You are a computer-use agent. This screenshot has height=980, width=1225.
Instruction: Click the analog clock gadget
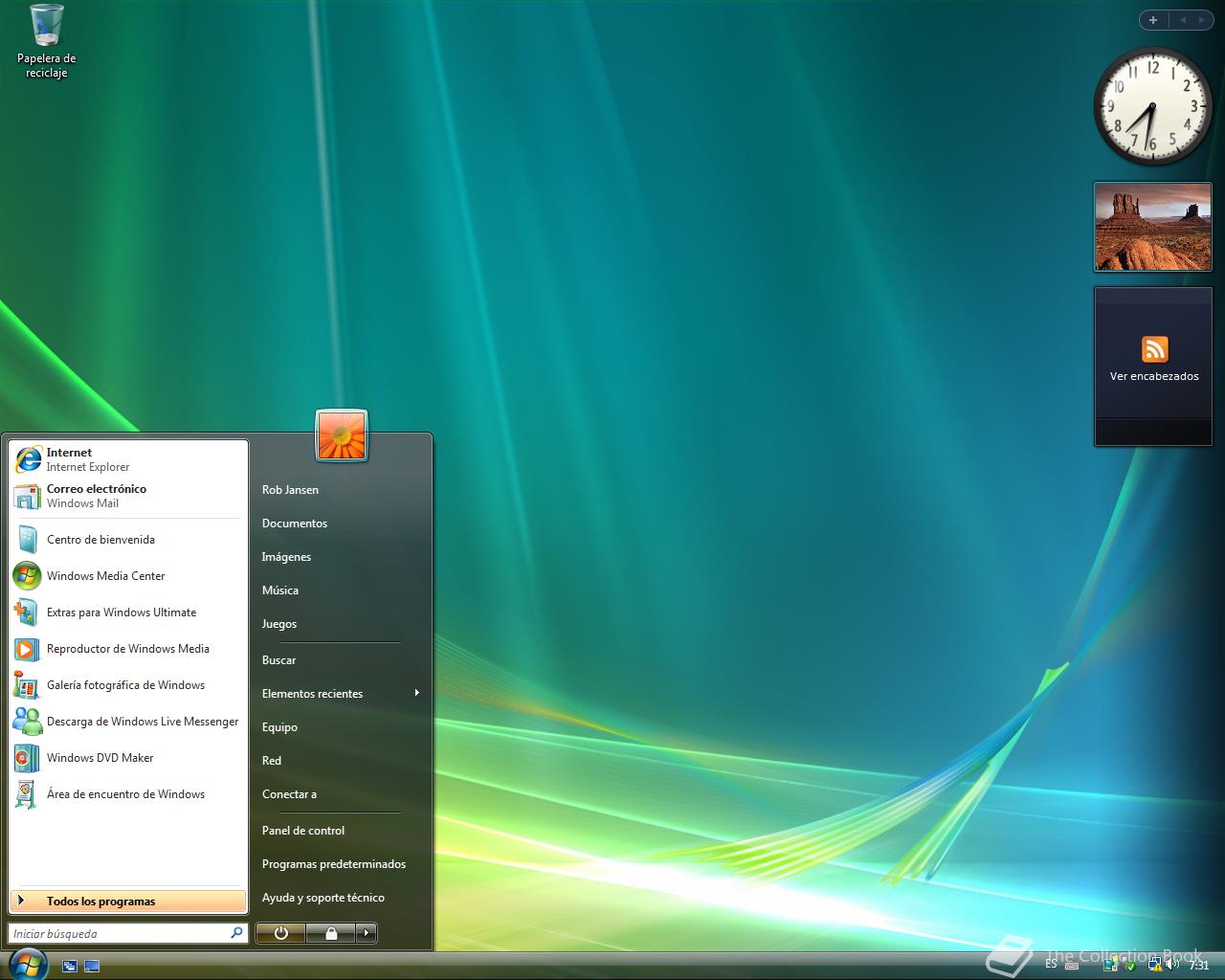1152,105
